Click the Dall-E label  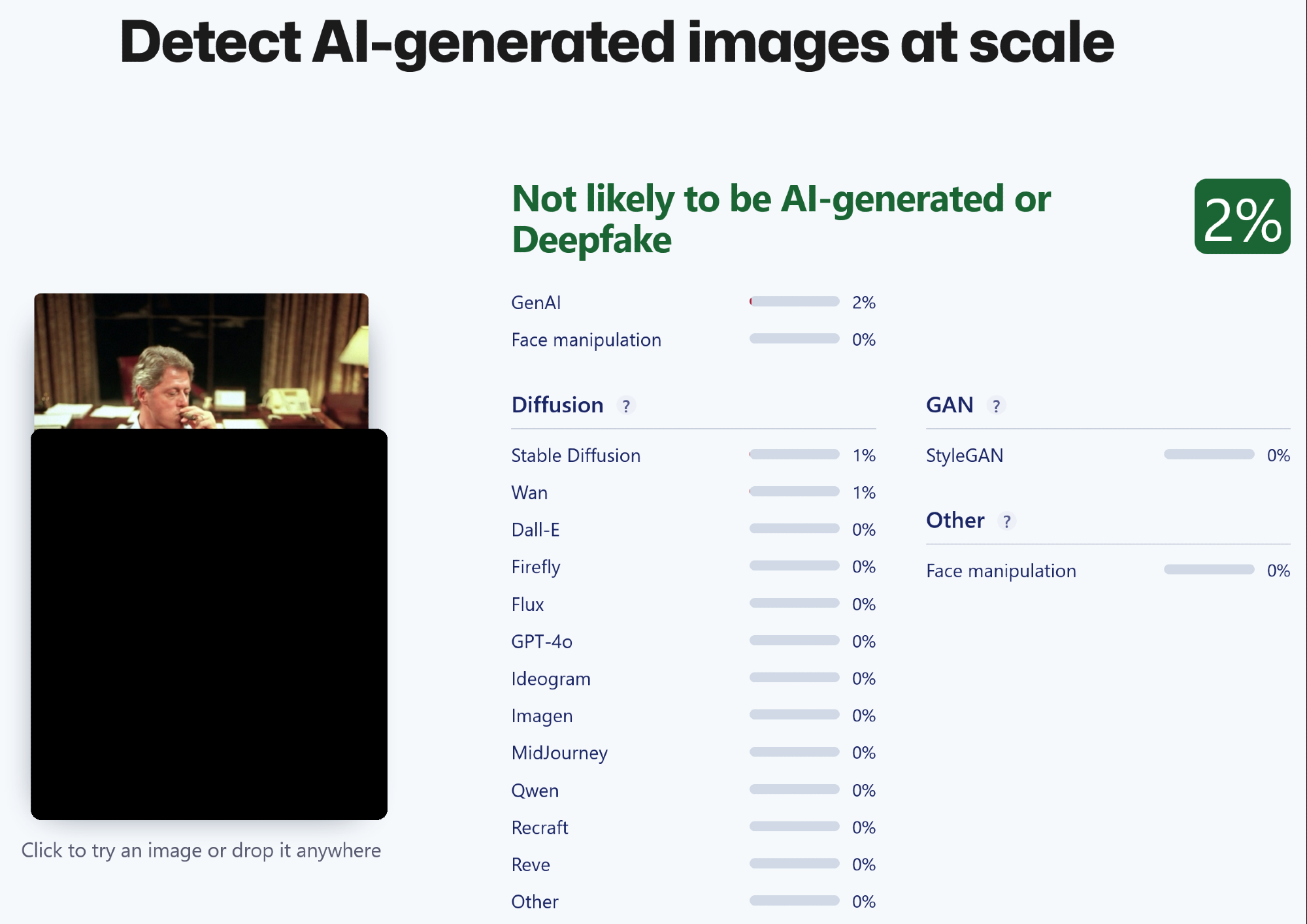(535, 530)
